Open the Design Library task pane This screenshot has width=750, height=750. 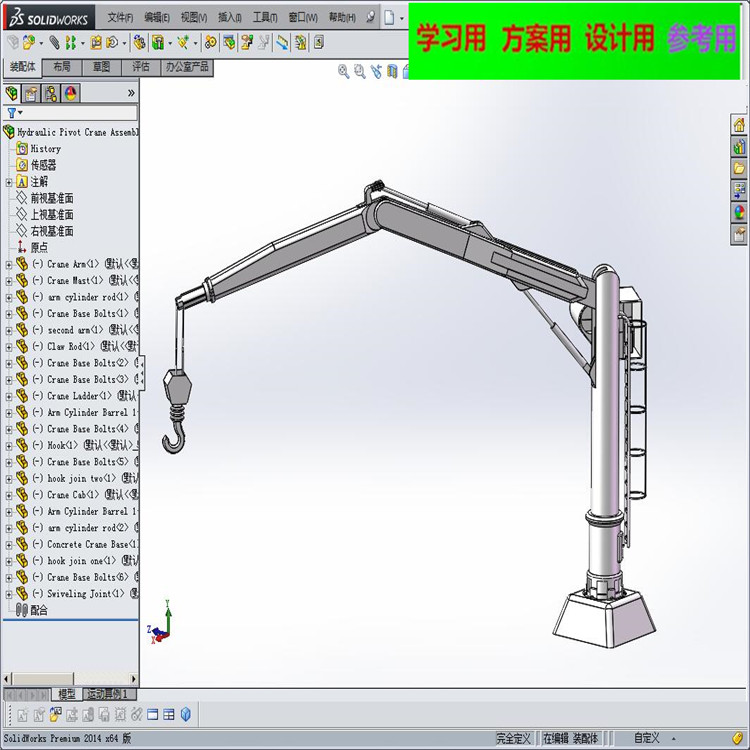(x=739, y=146)
